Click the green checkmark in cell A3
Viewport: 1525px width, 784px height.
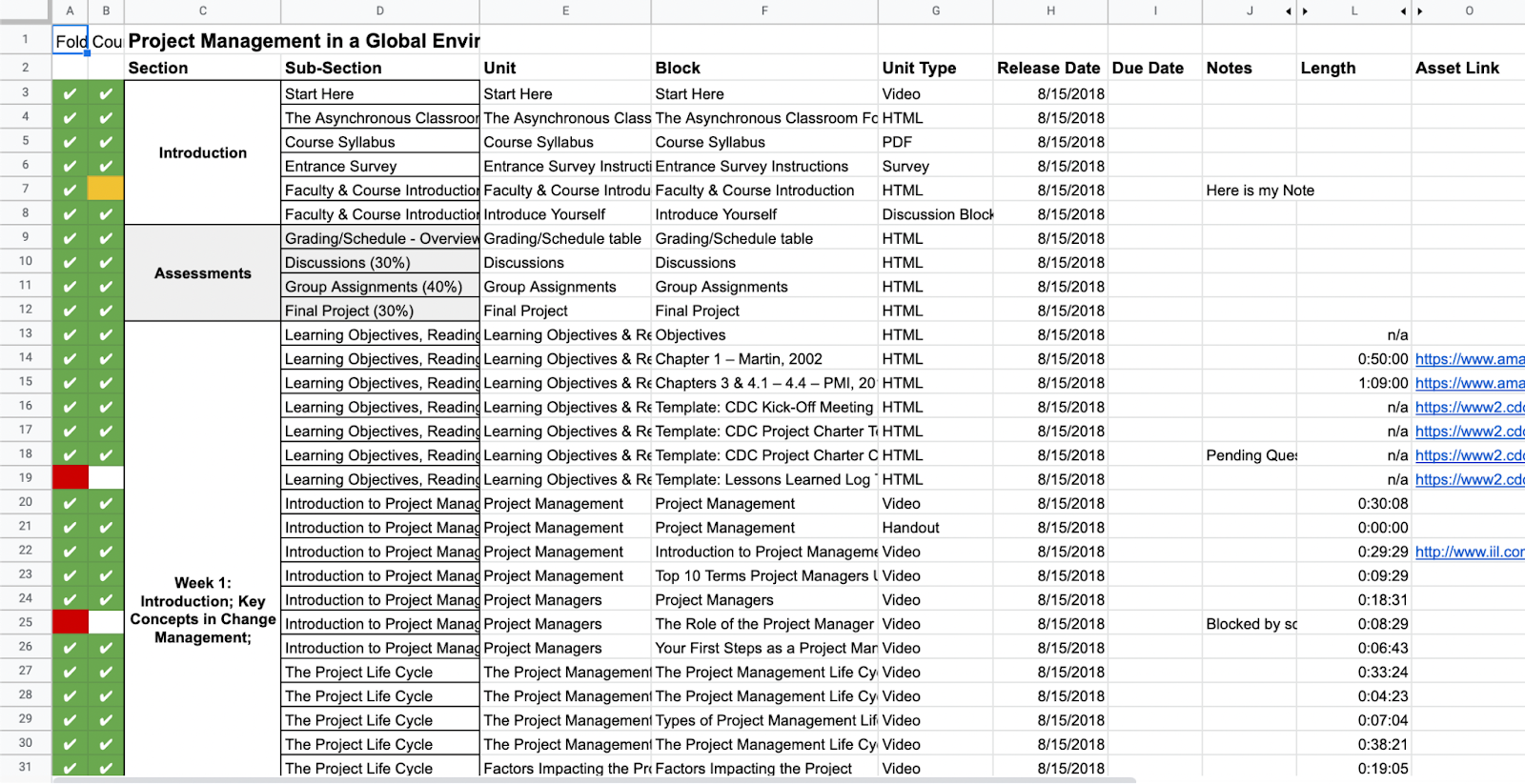[x=70, y=93]
